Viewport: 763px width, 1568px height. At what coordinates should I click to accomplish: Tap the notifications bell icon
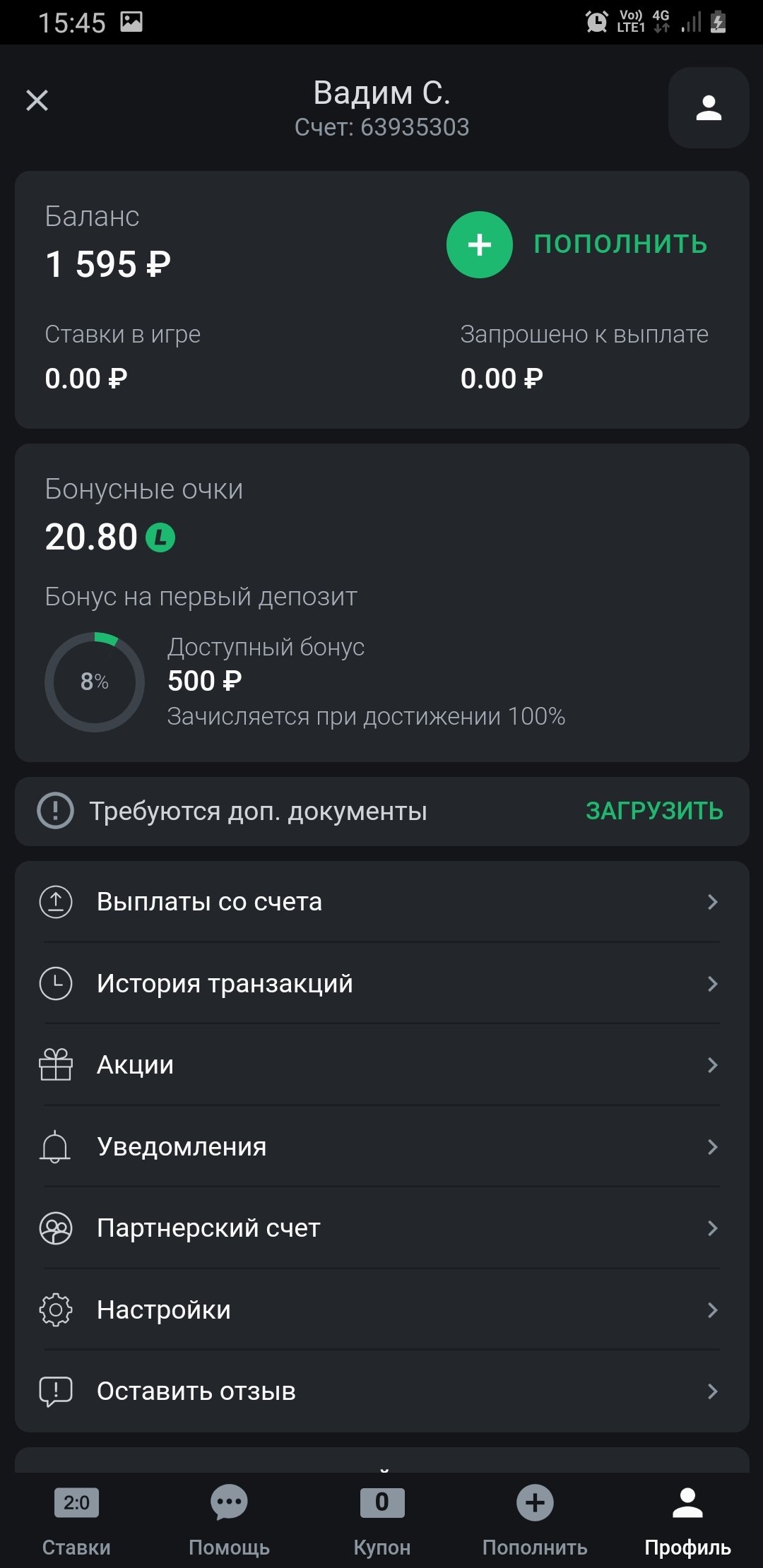[x=56, y=1146]
